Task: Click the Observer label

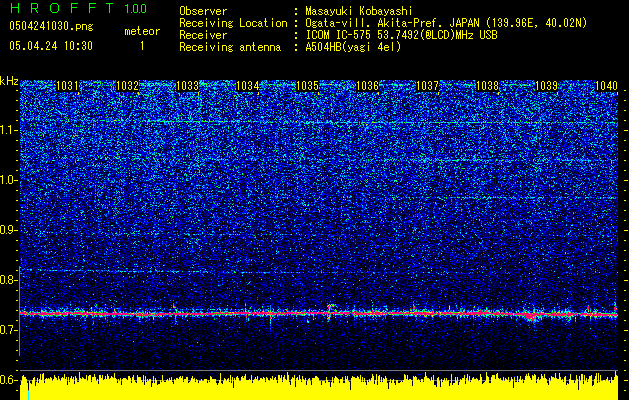Action: pyautogui.click(x=203, y=11)
